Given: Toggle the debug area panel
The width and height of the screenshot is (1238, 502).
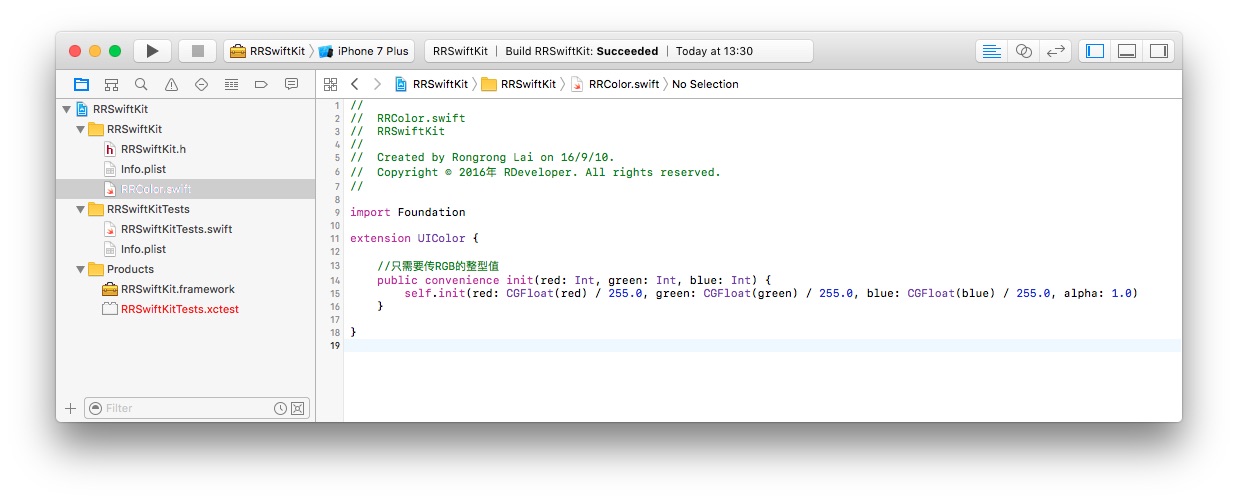Looking at the screenshot, I should pyautogui.click(x=1126, y=51).
